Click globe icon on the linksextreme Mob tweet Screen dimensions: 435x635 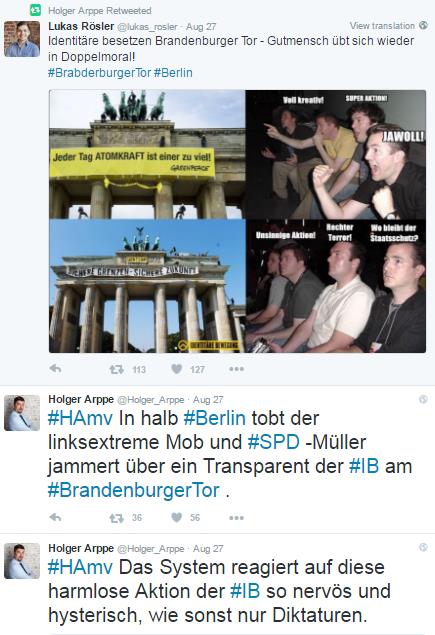(423, 399)
